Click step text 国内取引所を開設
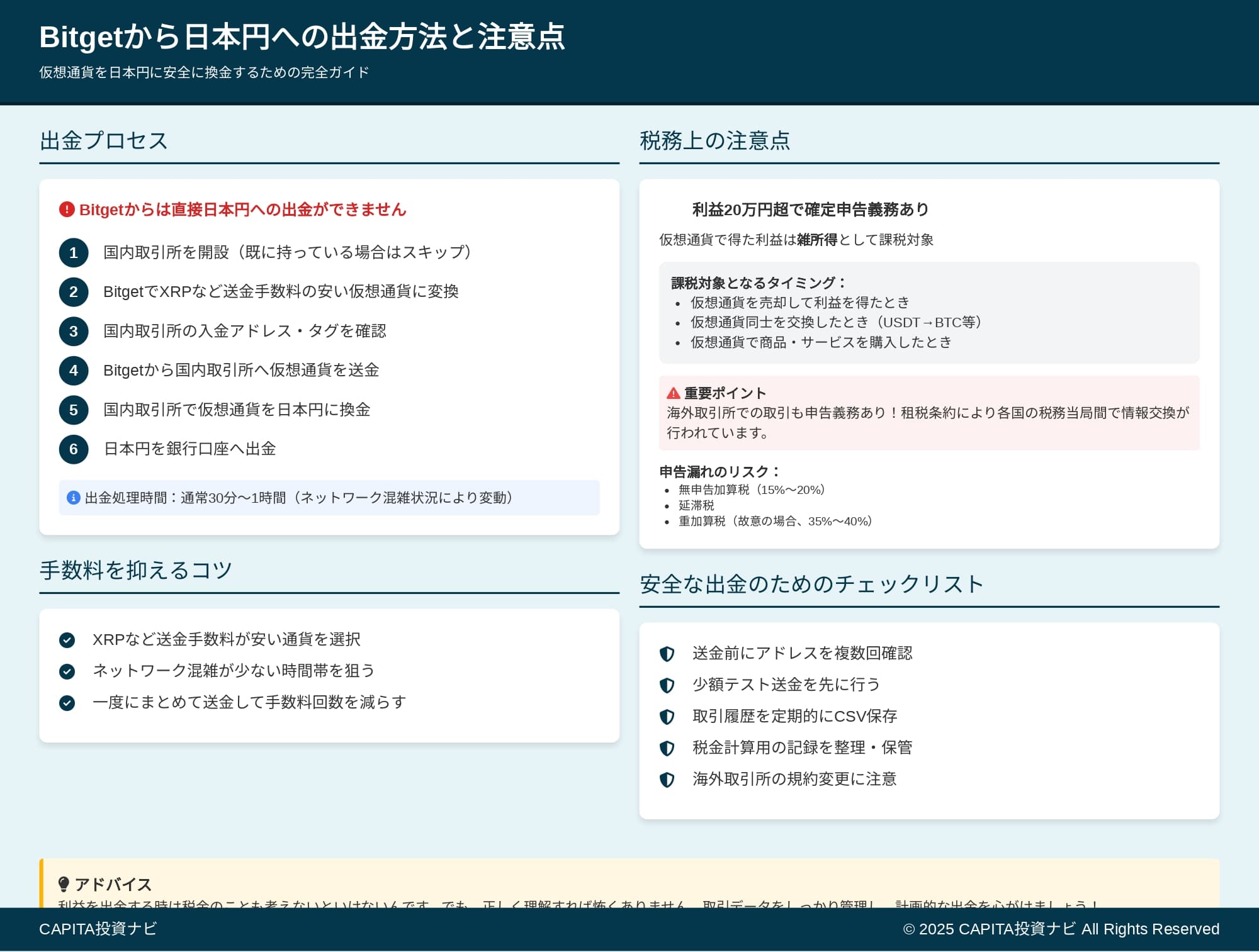The image size is (1259, 952). [x=287, y=252]
